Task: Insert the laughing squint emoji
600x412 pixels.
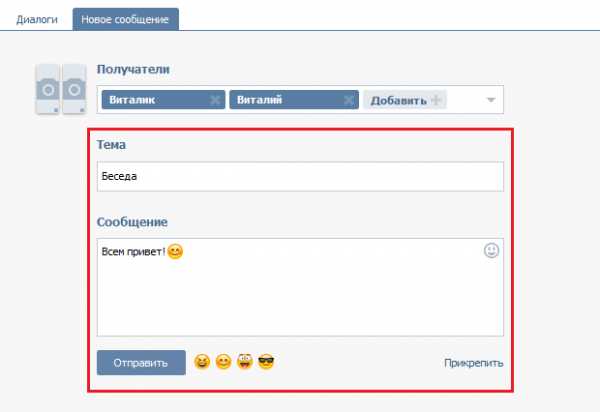Action: [x=202, y=362]
